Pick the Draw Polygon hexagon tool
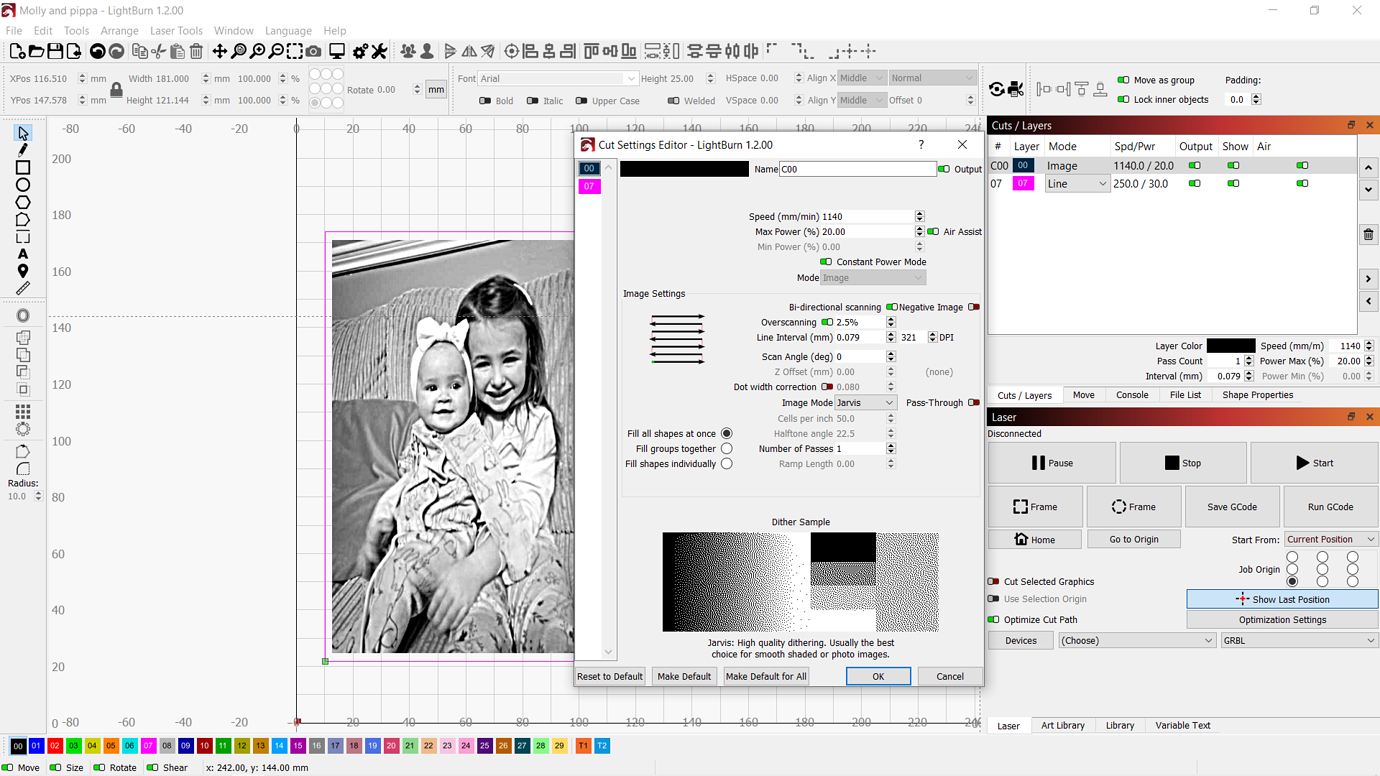Viewport: 1380px width, 776px height. (x=23, y=202)
